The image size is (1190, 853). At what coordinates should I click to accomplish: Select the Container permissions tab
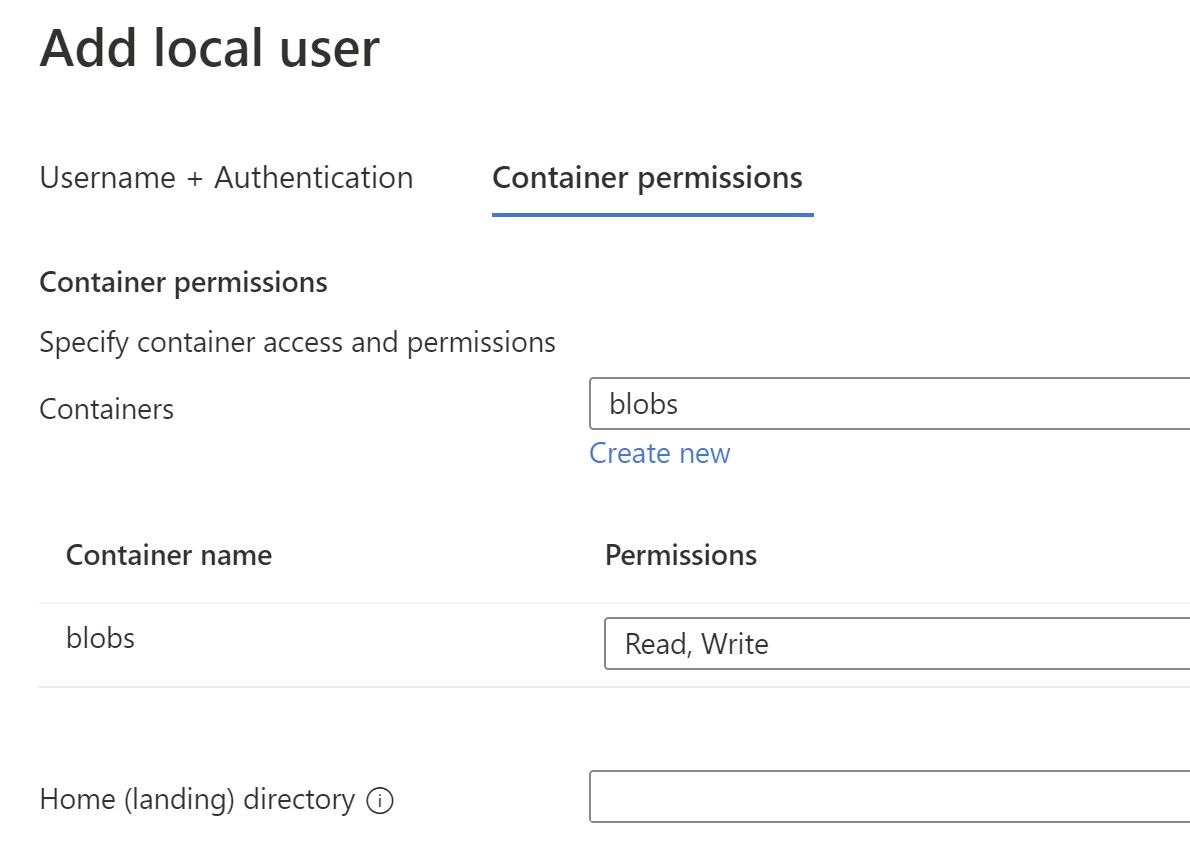point(647,178)
